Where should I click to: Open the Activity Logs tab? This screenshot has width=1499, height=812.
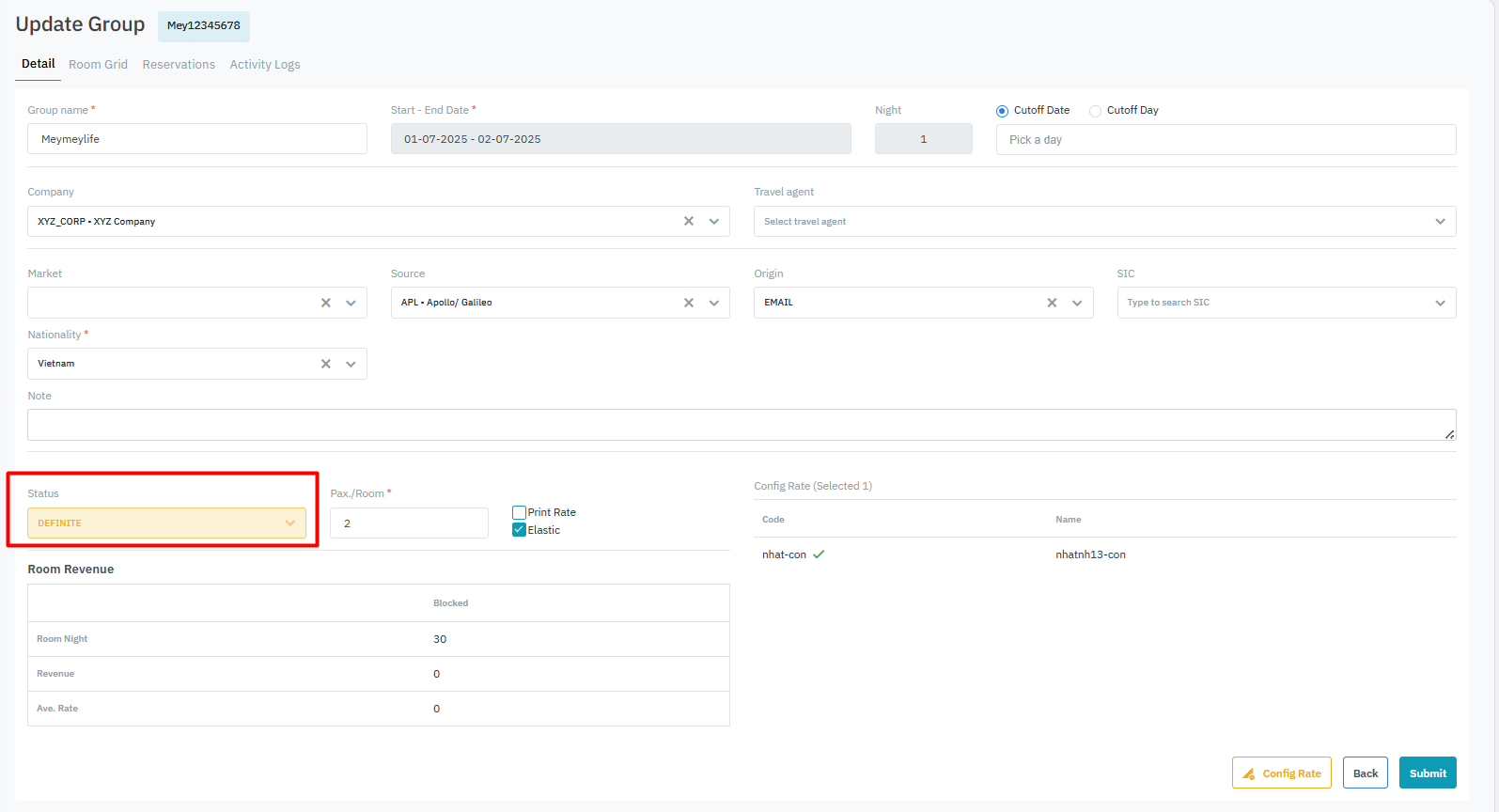coord(265,65)
